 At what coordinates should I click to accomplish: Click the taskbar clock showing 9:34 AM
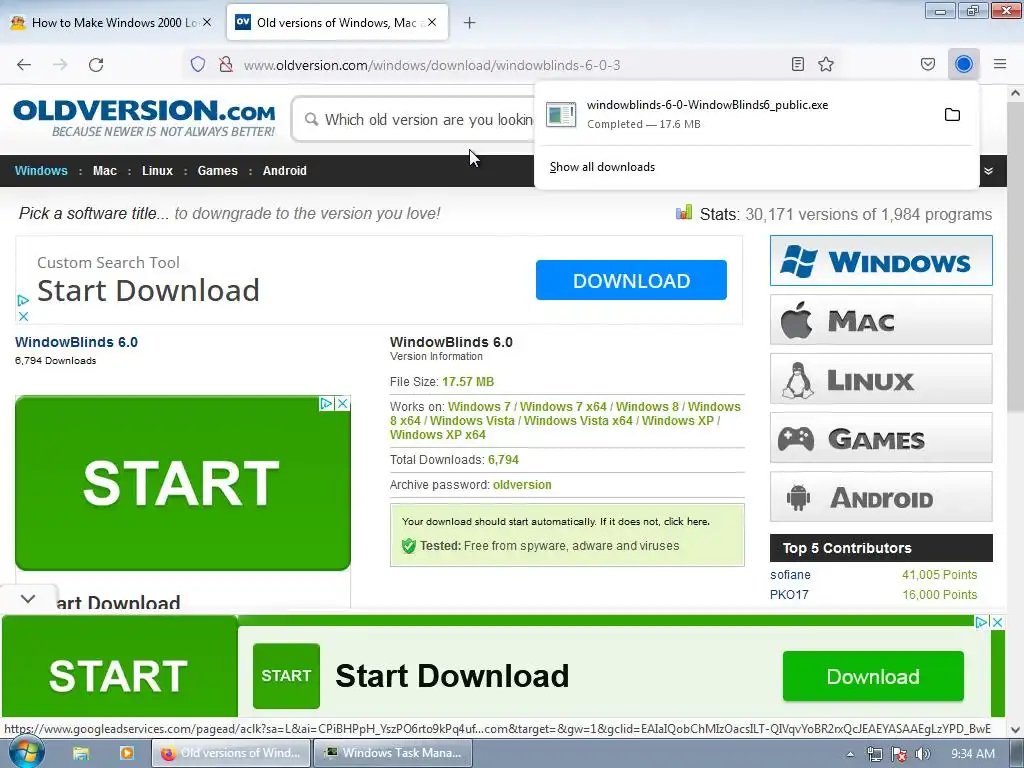pos(973,754)
